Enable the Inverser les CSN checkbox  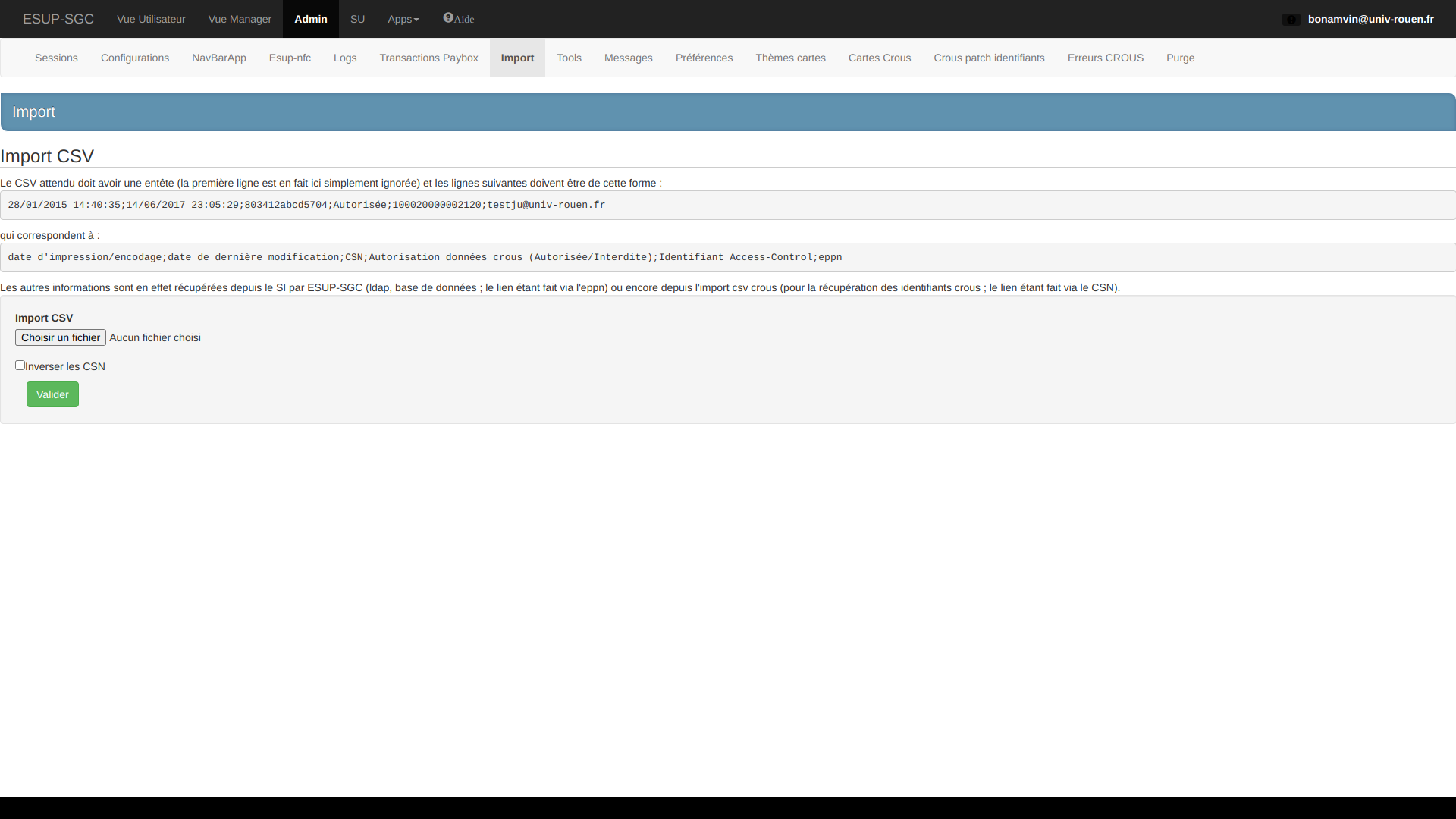click(x=20, y=366)
